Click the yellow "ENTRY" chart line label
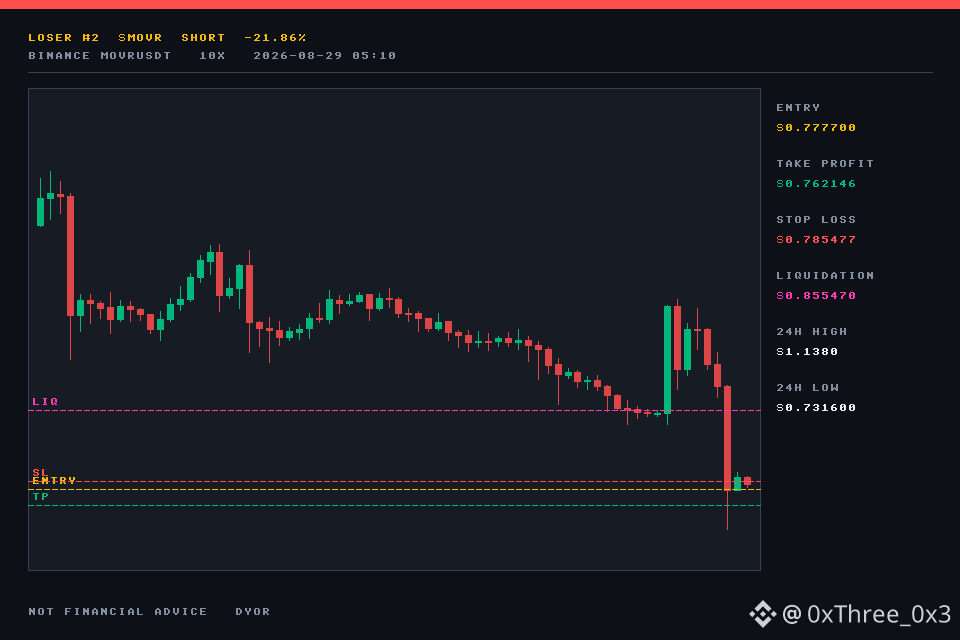This screenshot has height=640, width=960. [x=54, y=481]
